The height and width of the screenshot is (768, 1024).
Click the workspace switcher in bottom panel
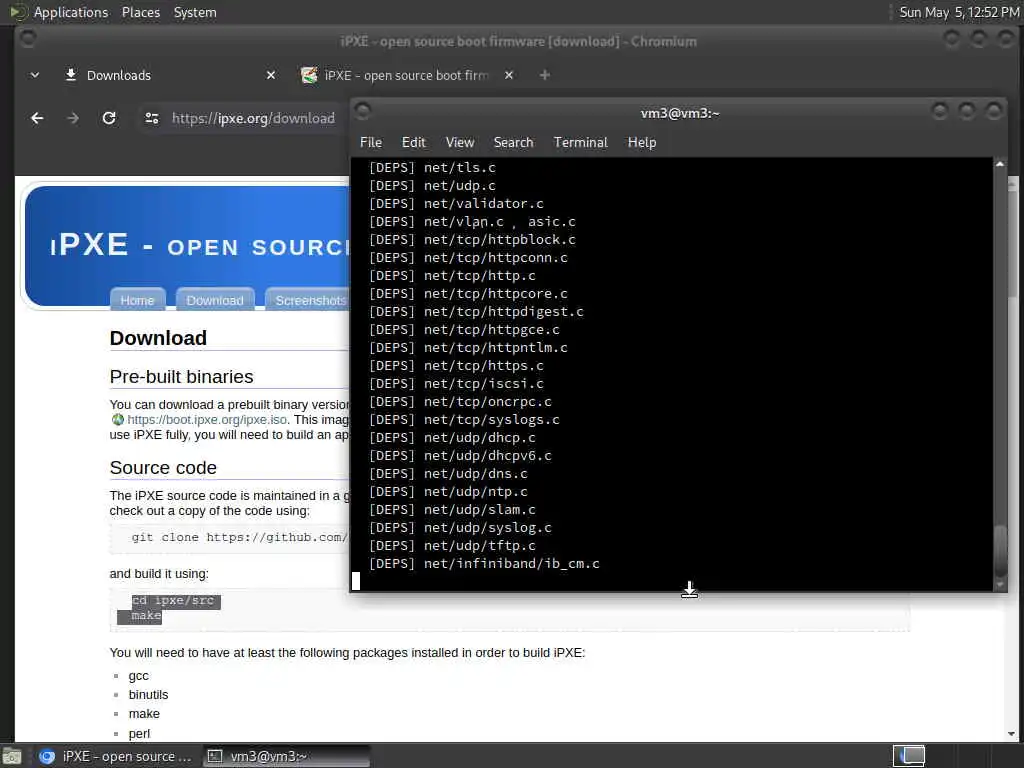909,756
